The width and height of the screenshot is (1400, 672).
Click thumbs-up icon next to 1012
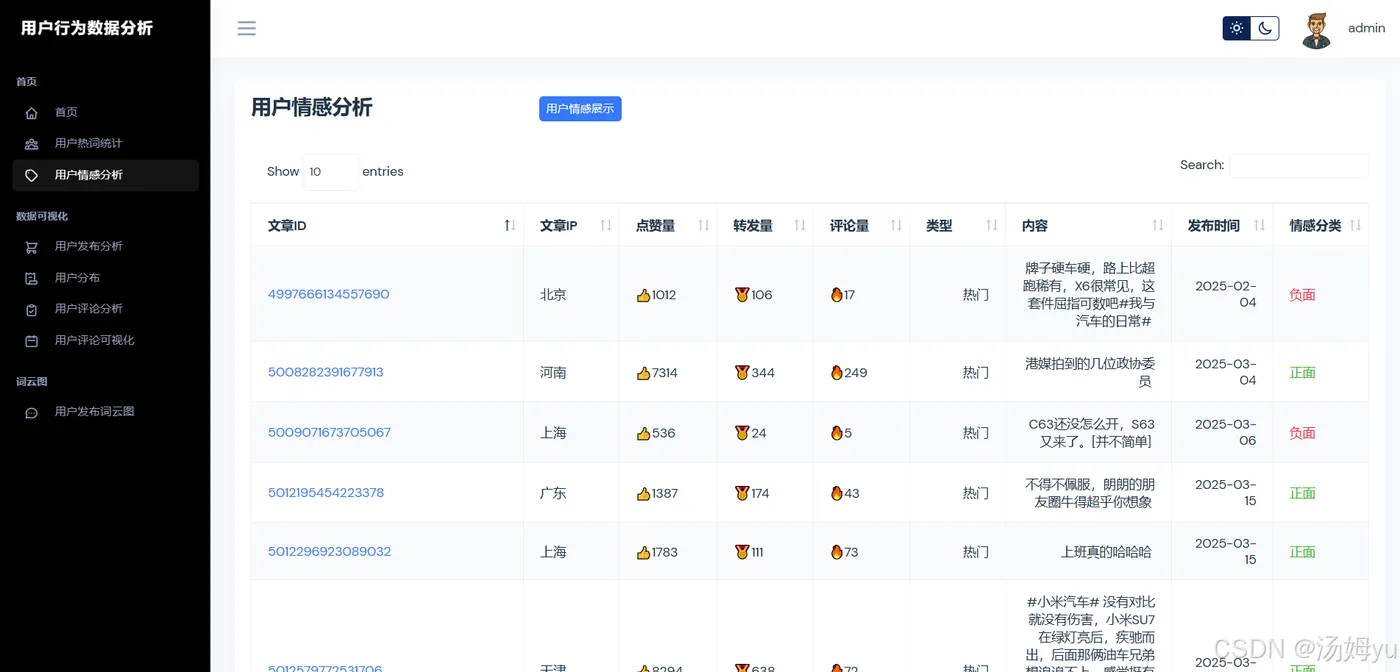point(643,295)
